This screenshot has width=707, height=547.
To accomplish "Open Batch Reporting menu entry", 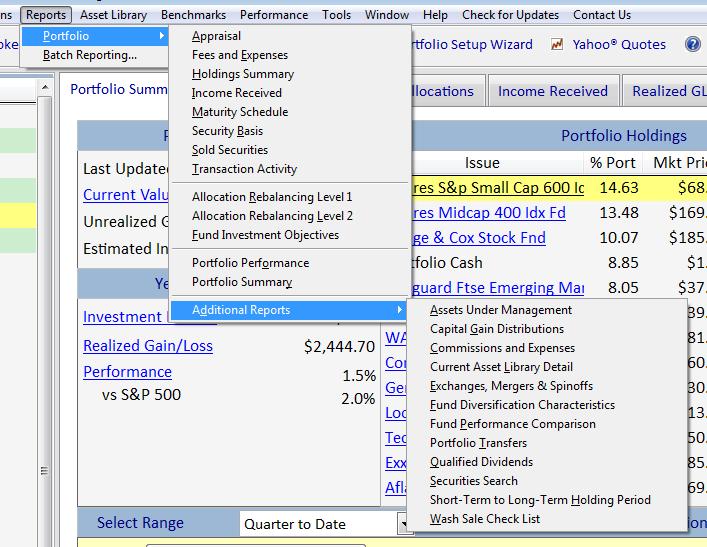I will click(90, 55).
